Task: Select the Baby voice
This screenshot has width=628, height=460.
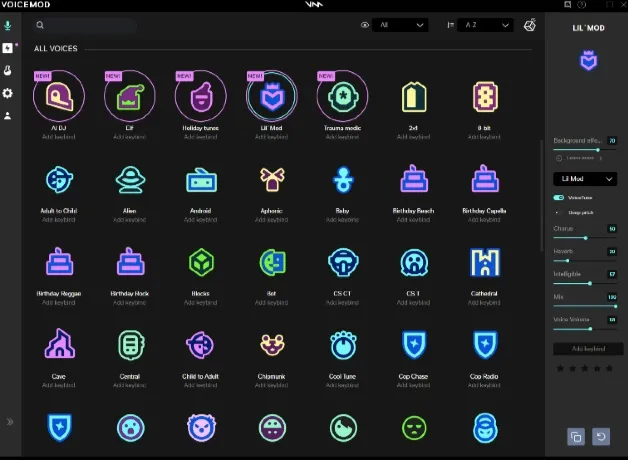Action: pos(343,180)
